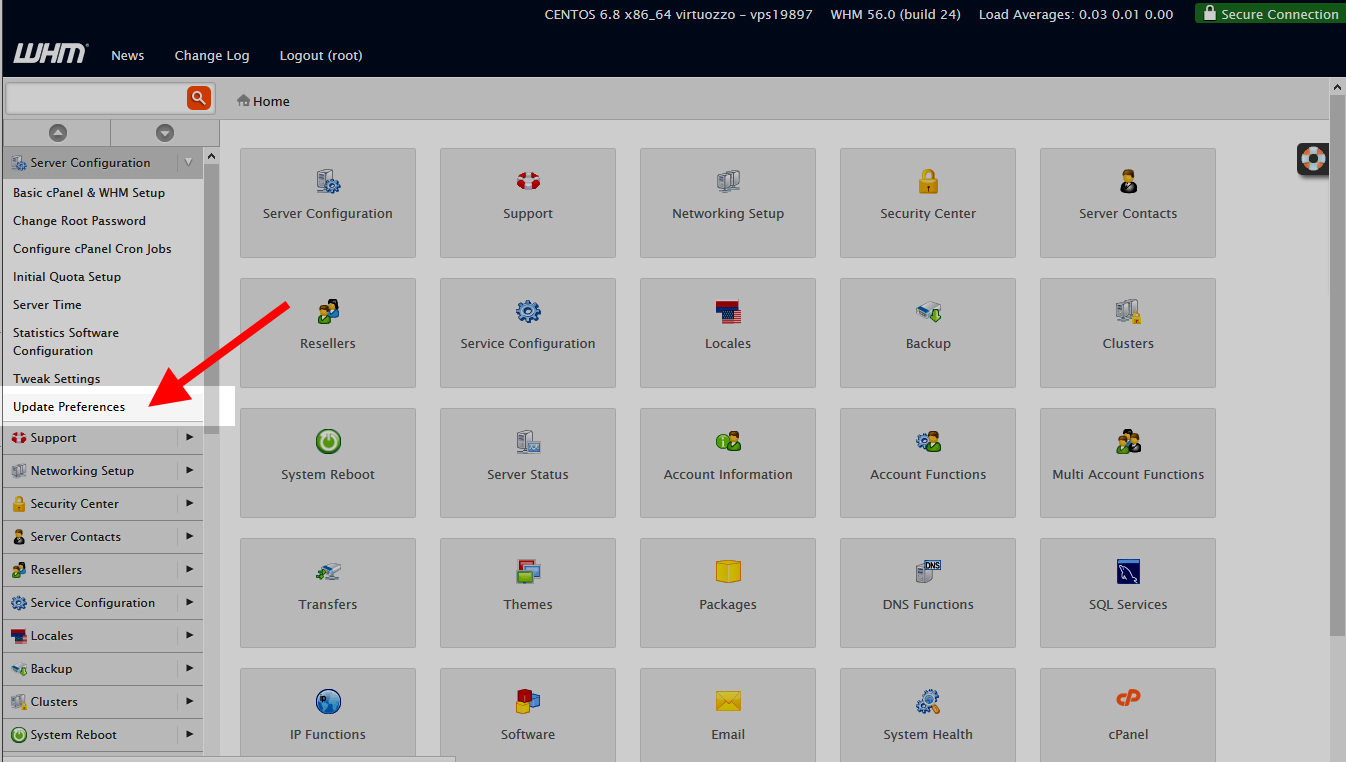1346x762 pixels.
Task: Click the sidebar search input field
Action: click(95, 98)
